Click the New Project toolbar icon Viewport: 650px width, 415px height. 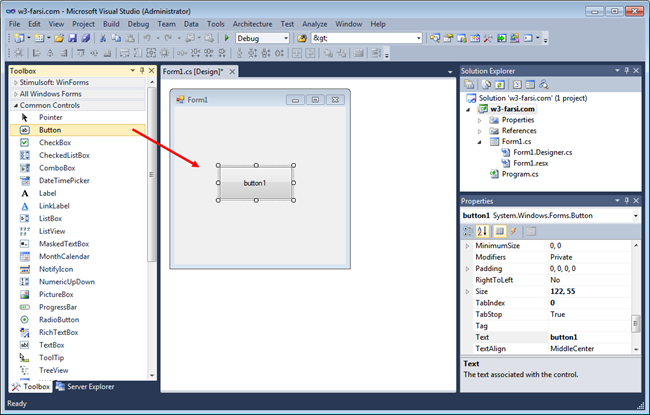[19, 38]
